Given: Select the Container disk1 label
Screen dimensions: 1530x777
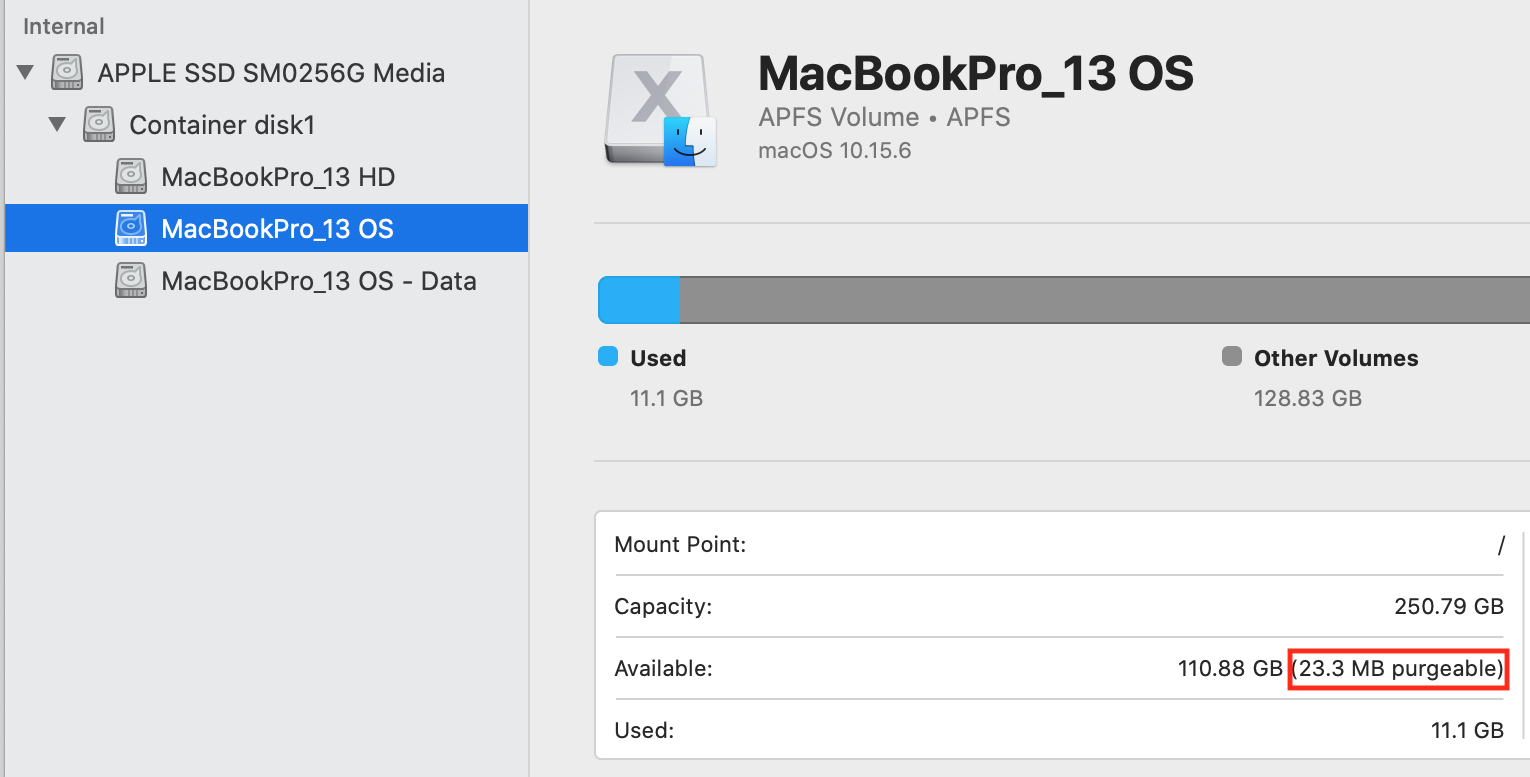Looking at the screenshot, I should tap(222, 125).
